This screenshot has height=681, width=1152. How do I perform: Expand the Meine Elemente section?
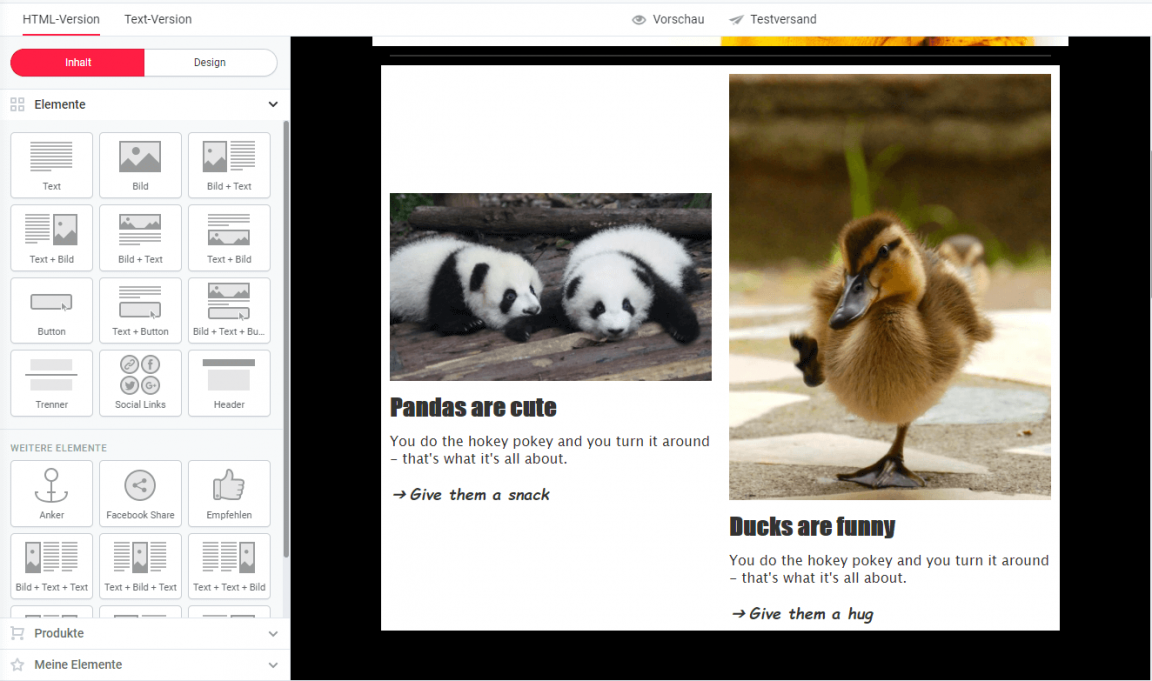(x=273, y=665)
